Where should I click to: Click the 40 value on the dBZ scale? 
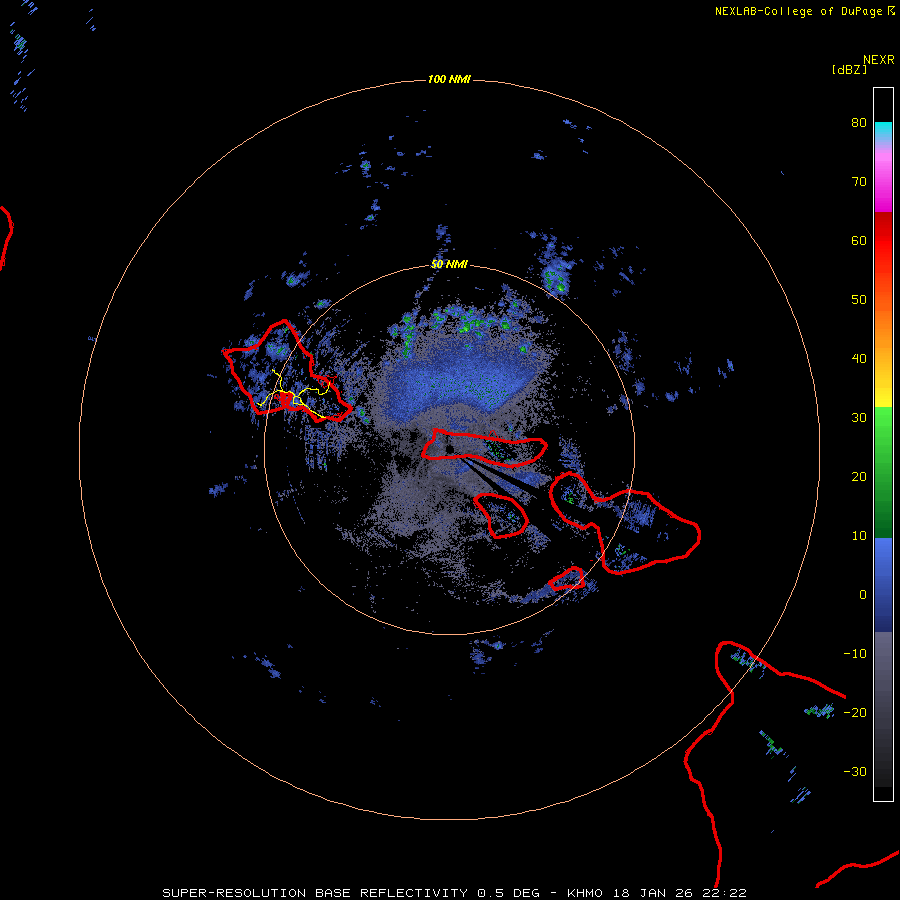click(x=859, y=359)
